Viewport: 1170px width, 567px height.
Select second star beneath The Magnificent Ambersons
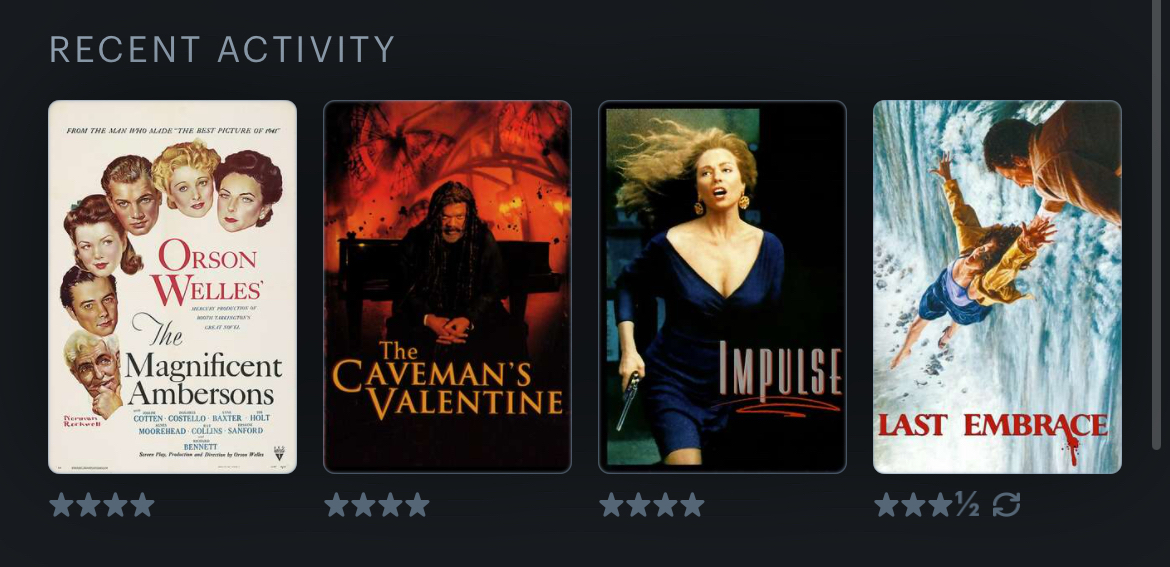[88, 504]
